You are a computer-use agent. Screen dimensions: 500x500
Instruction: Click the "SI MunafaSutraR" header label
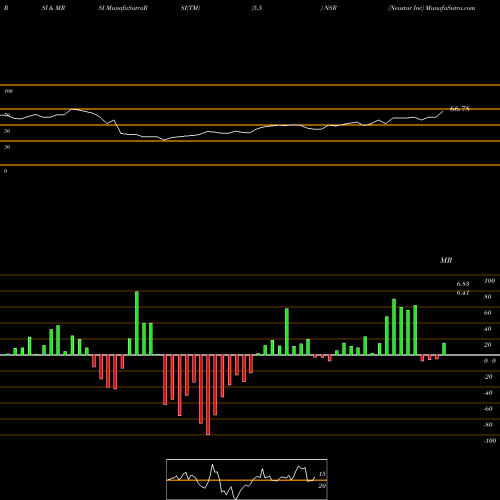click(x=123, y=8)
